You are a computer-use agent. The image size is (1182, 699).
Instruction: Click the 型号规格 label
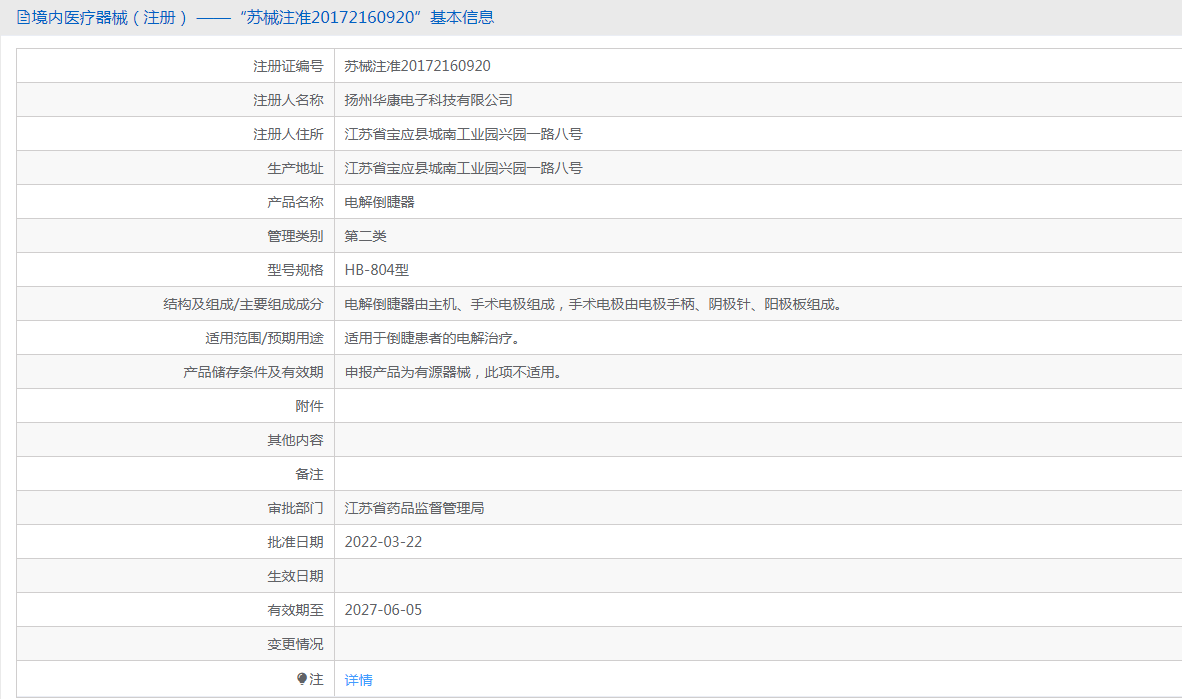[x=295, y=270]
